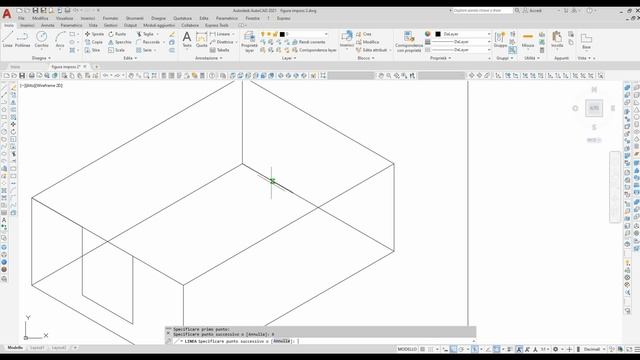Expand the Disegna panel

42,58
